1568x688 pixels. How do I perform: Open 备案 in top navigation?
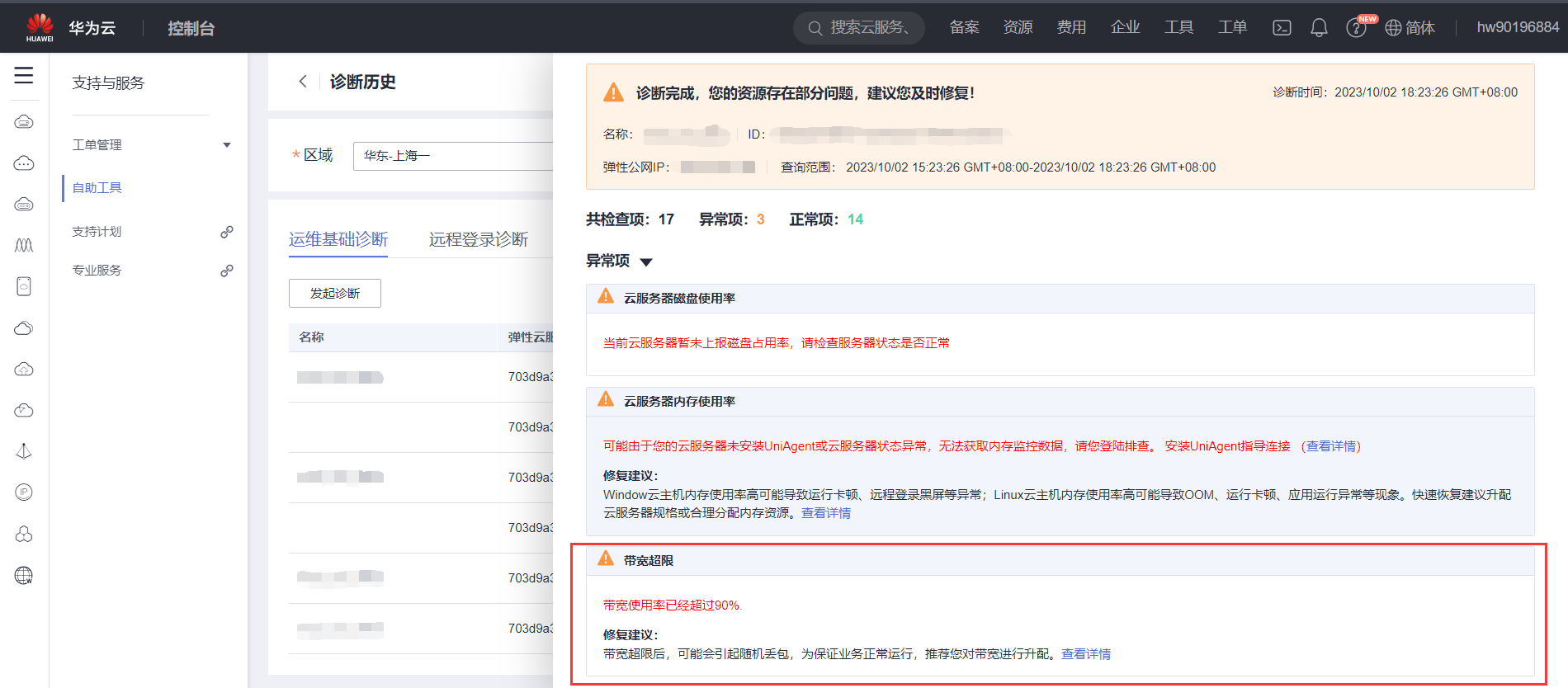[x=964, y=27]
